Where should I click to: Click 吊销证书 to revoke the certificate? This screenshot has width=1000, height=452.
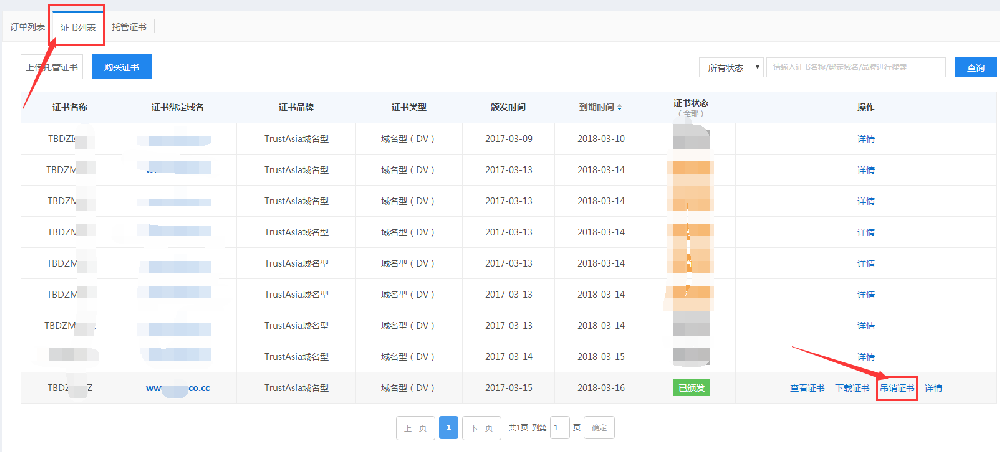tap(897, 388)
